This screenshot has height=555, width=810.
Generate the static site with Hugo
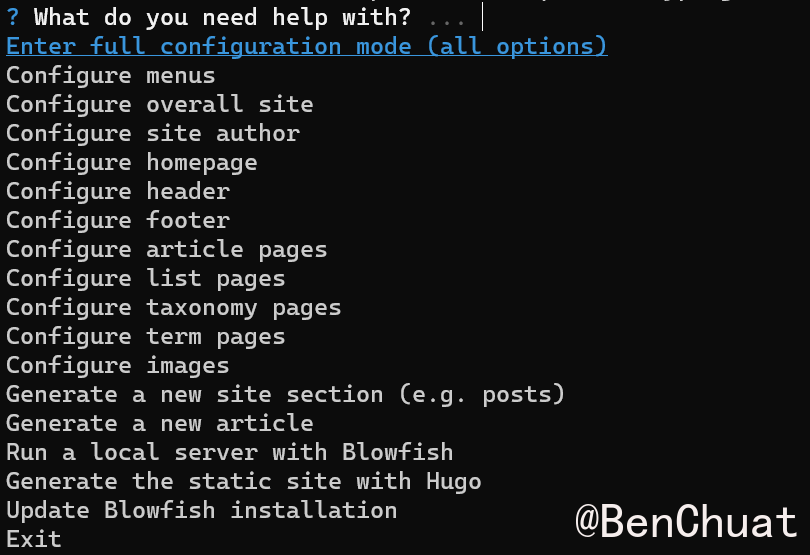(243, 481)
